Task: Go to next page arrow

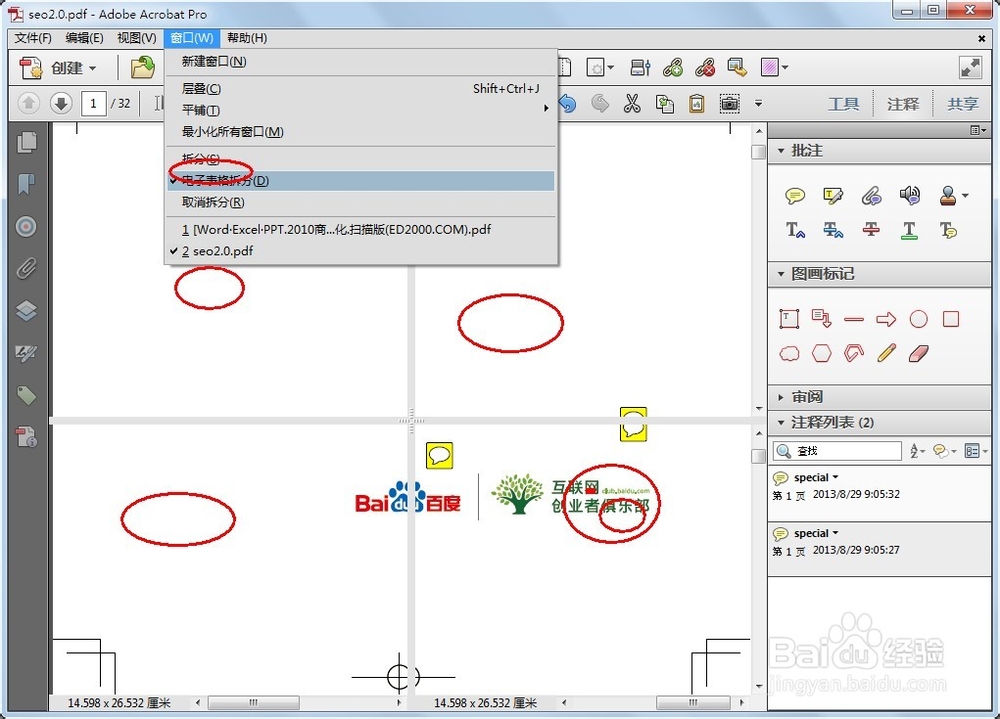Action: pos(61,103)
